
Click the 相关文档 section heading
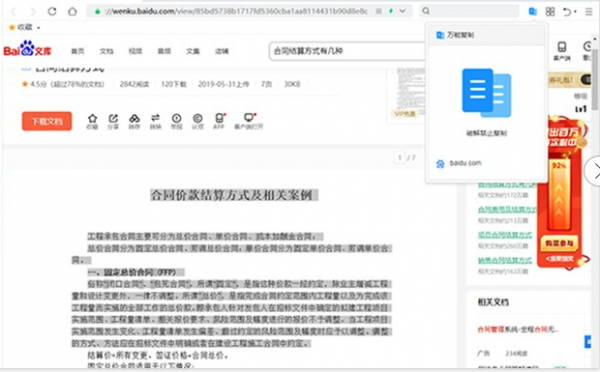pos(493,302)
